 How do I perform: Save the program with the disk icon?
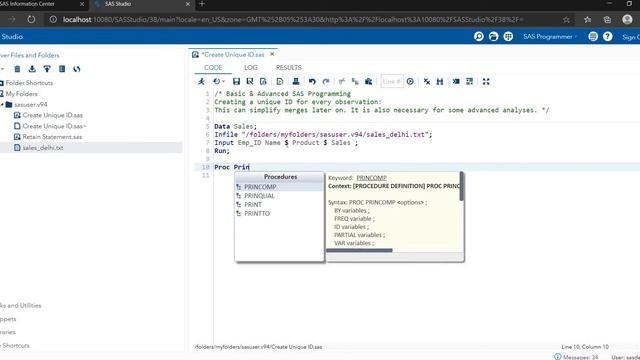tap(236, 81)
